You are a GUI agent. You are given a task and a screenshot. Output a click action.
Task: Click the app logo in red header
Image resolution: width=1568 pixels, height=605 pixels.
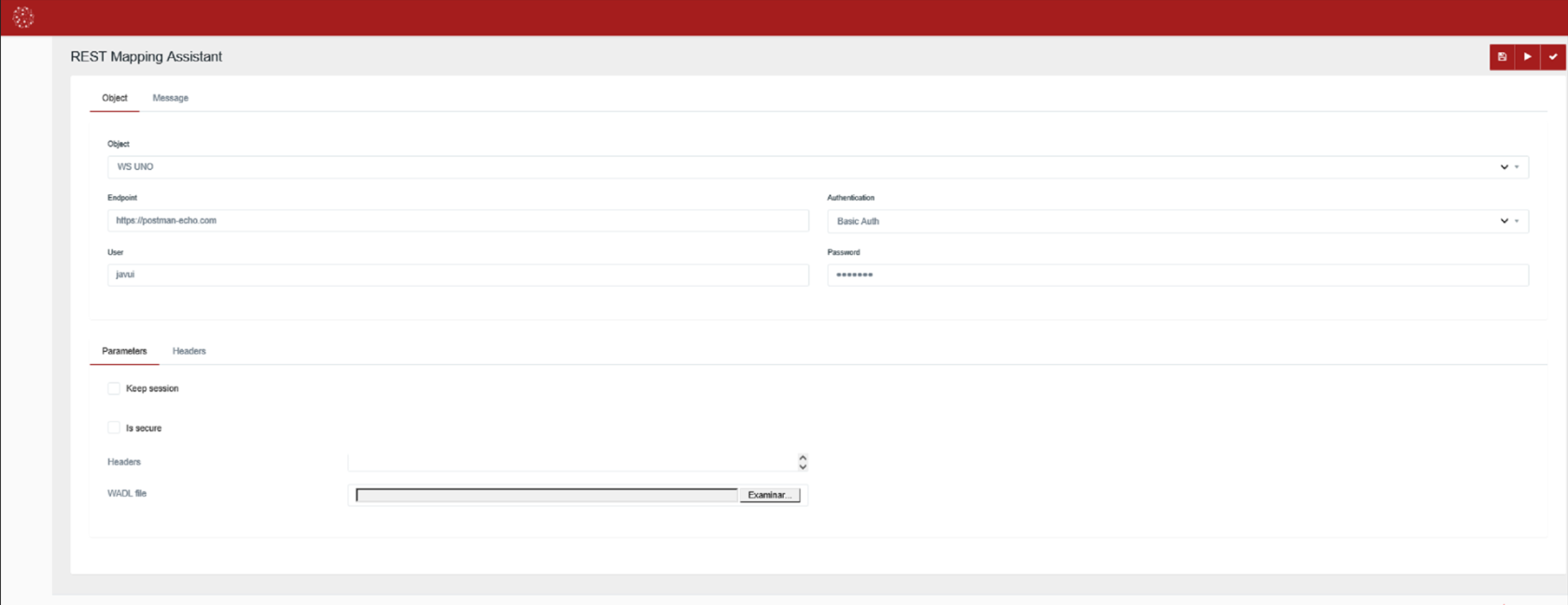(x=23, y=17)
